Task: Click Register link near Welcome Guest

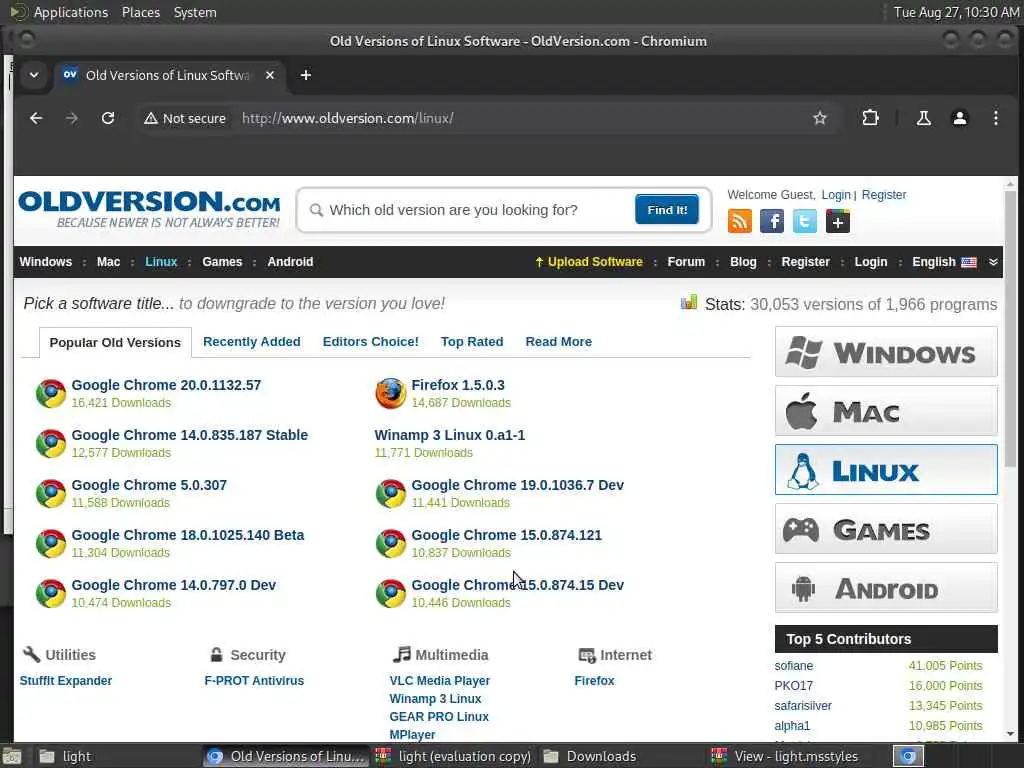Action: pos(884,195)
